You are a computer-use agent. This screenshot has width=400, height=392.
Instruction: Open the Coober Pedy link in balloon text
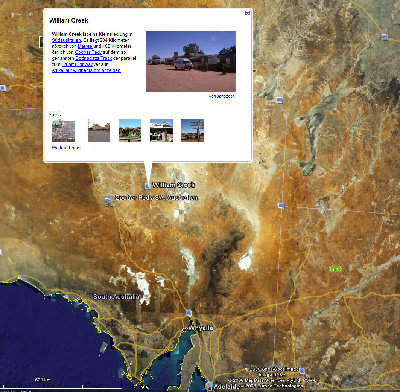pos(88,52)
